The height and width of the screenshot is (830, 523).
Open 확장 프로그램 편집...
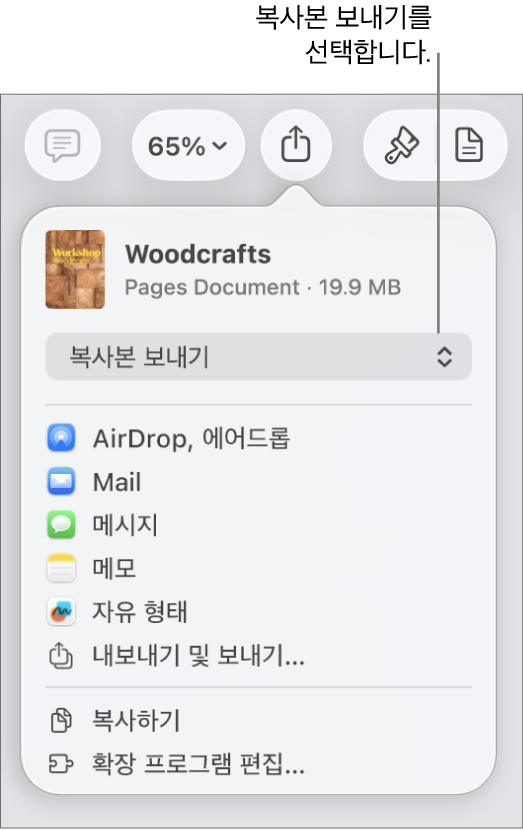(199, 764)
